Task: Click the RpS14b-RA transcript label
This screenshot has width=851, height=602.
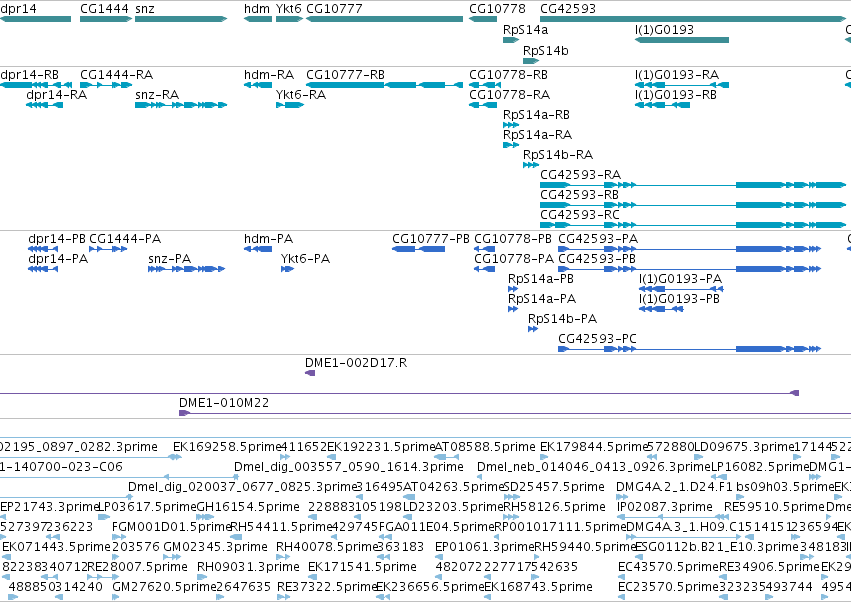Action: point(558,155)
